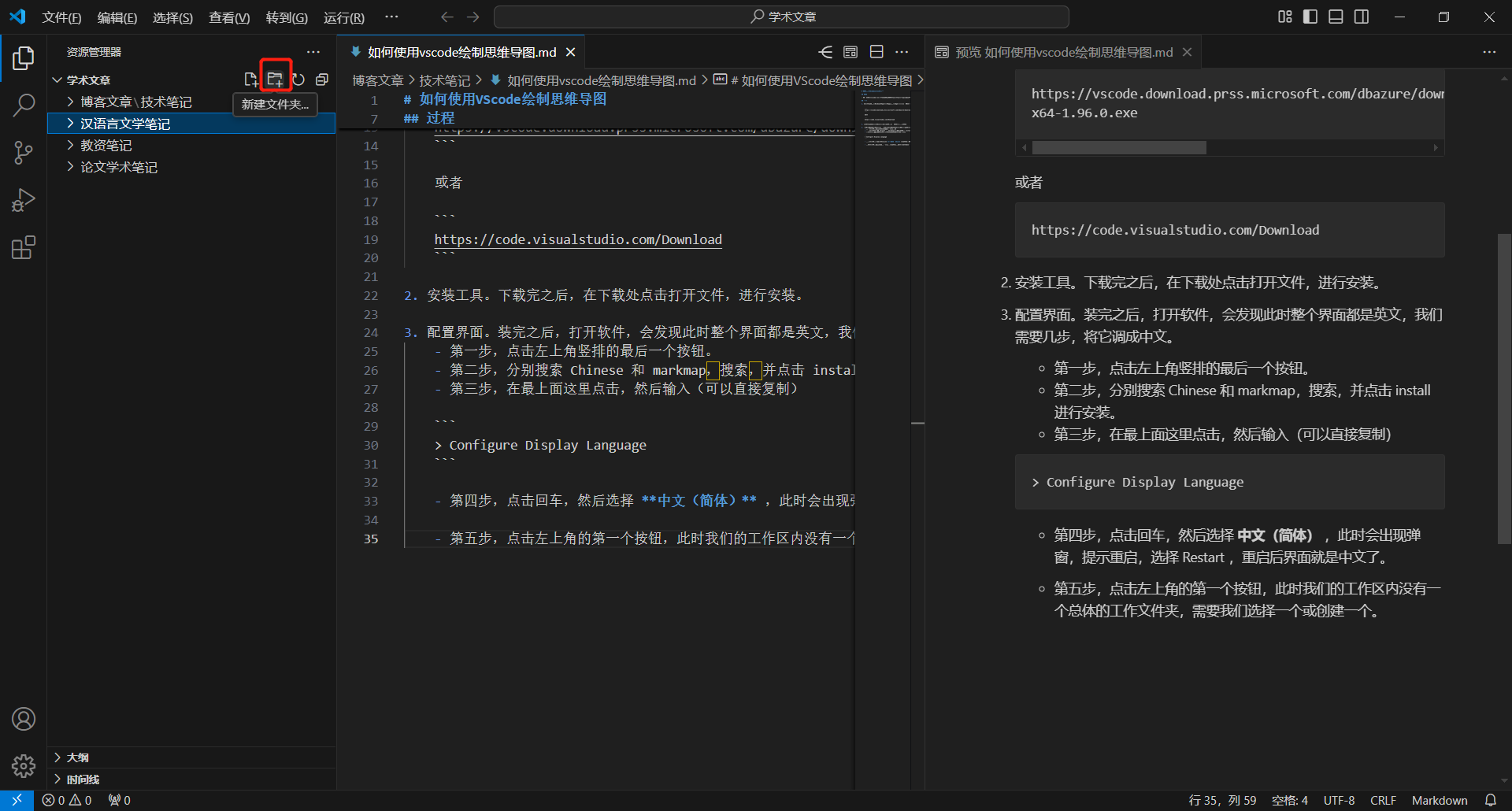
Task: Open the hidden menus ellipsis in menu bar
Action: click(391, 17)
